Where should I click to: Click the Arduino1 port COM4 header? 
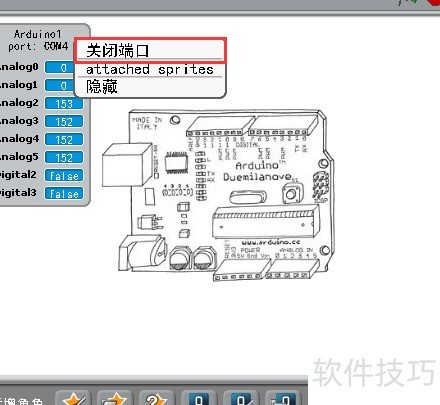[x=38, y=40]
